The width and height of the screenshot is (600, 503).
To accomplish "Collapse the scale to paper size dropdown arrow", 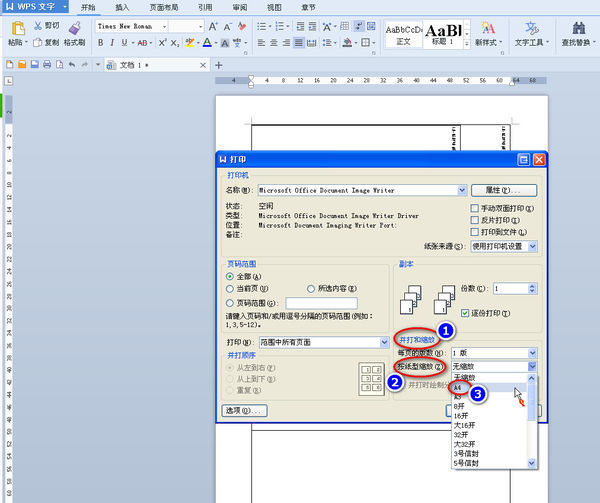I will tap(532, 366).
